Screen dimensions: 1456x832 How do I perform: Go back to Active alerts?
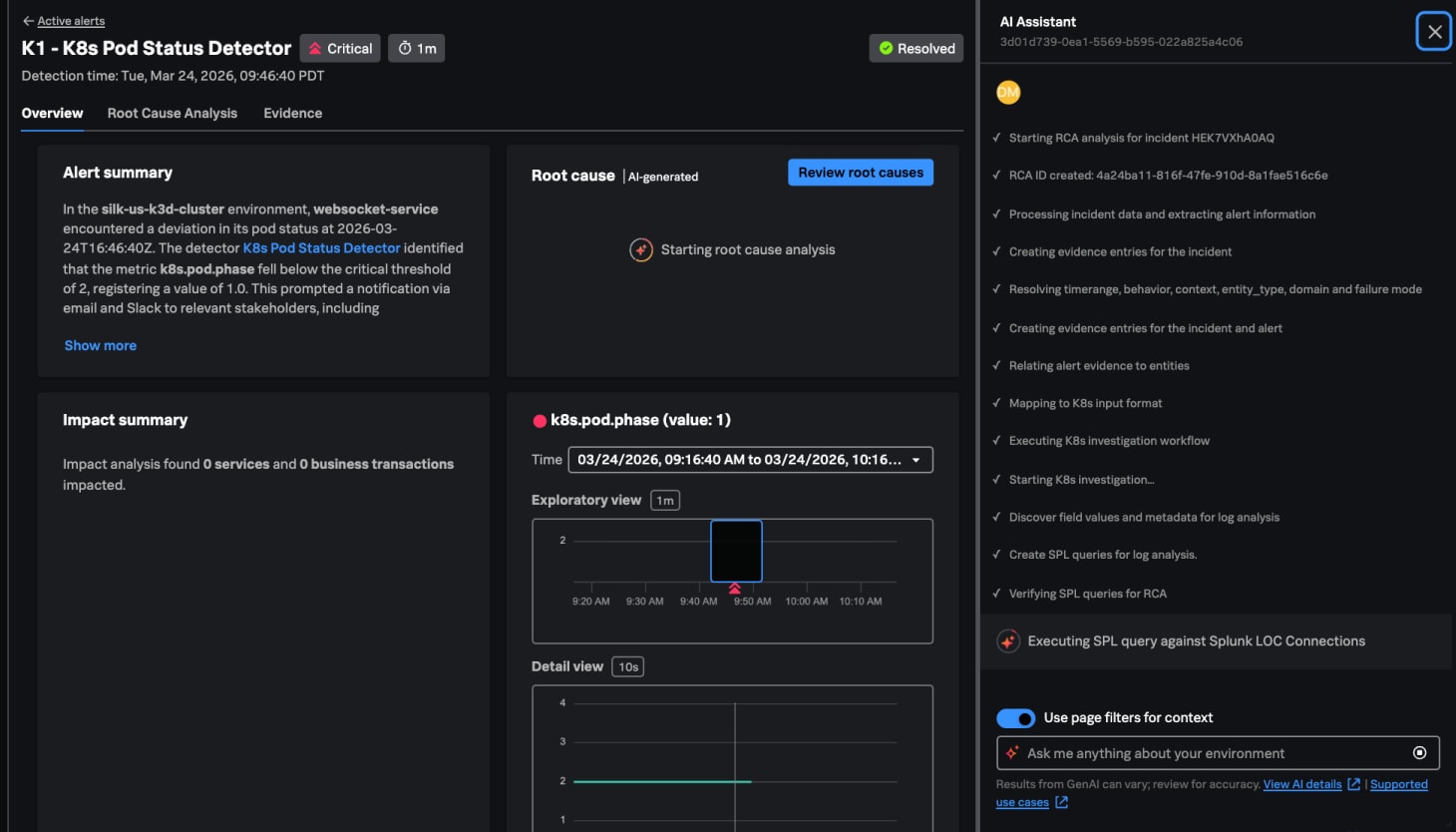71,21
